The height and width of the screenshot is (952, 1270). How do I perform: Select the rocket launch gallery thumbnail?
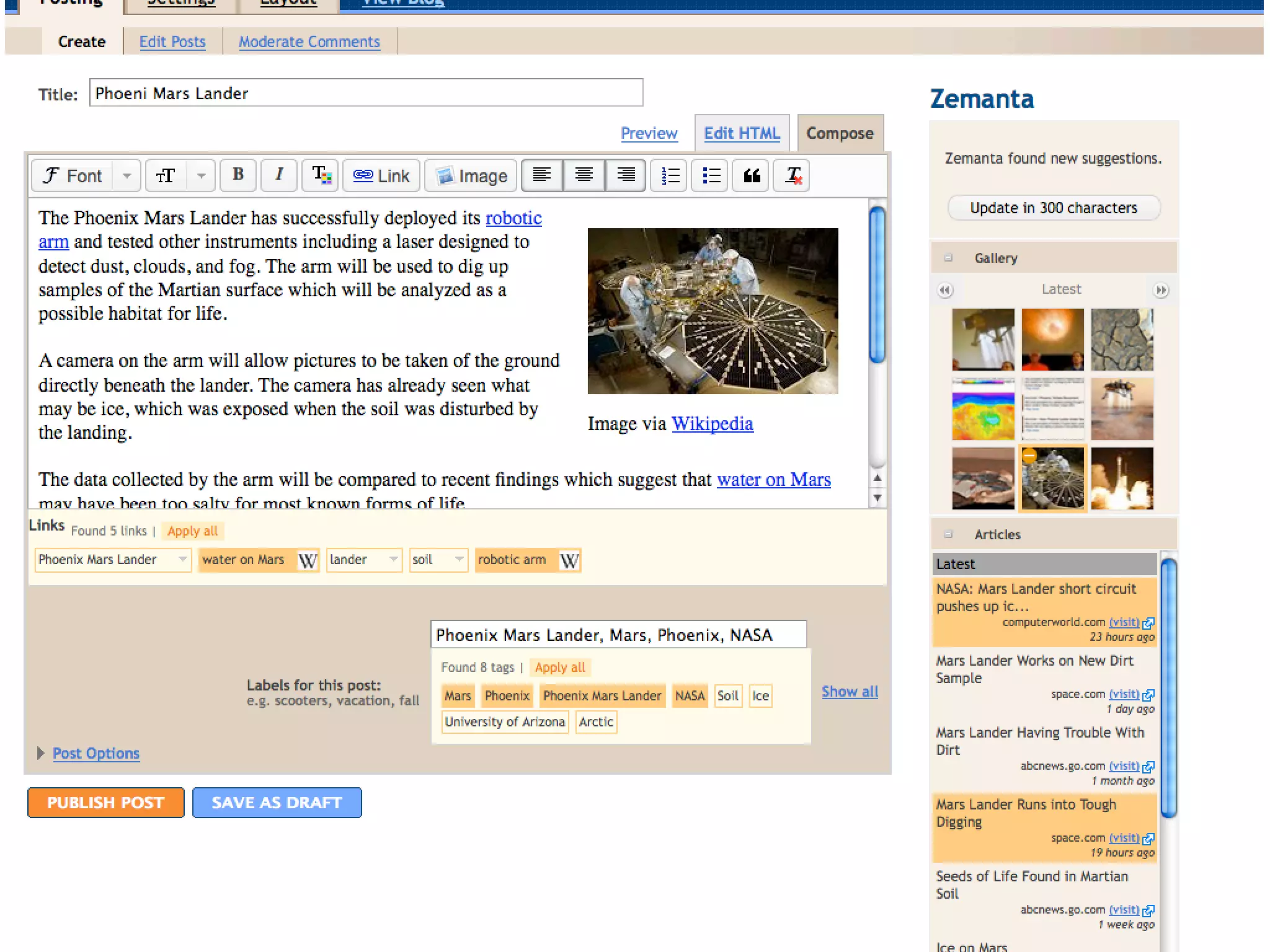1122,478
